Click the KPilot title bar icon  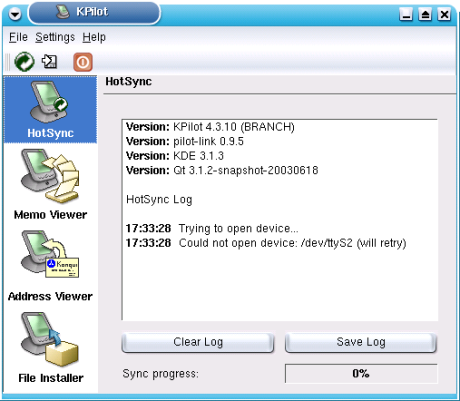click(x=62, y=11)
